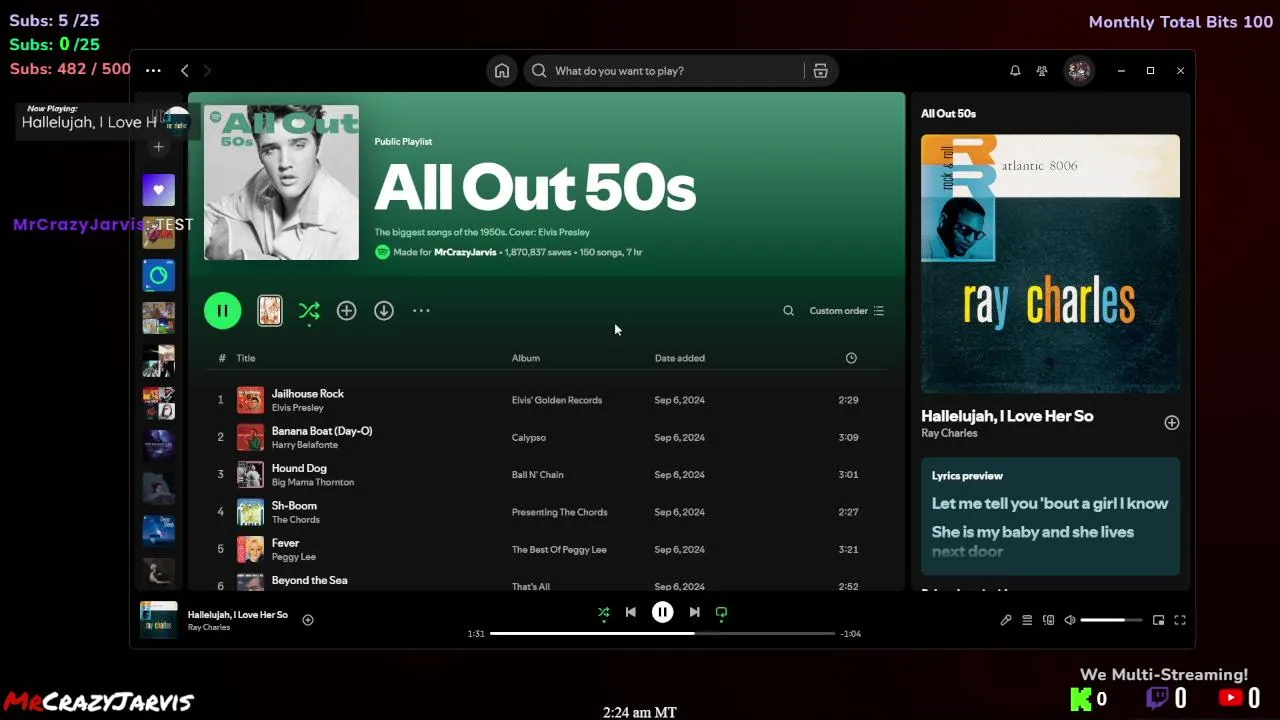Open Friend Activity icon
Screen dimensions: 1280x720
[x=1042, y=71]
